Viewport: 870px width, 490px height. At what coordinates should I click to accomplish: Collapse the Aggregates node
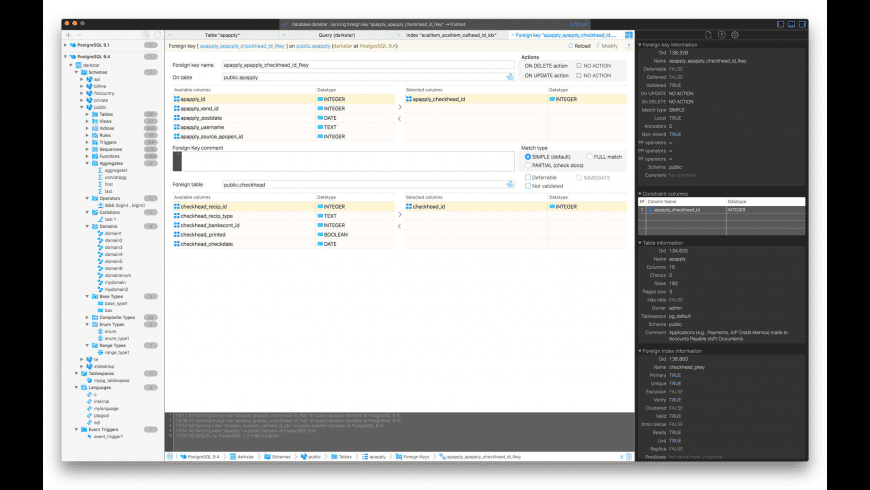tap(87, 163)
